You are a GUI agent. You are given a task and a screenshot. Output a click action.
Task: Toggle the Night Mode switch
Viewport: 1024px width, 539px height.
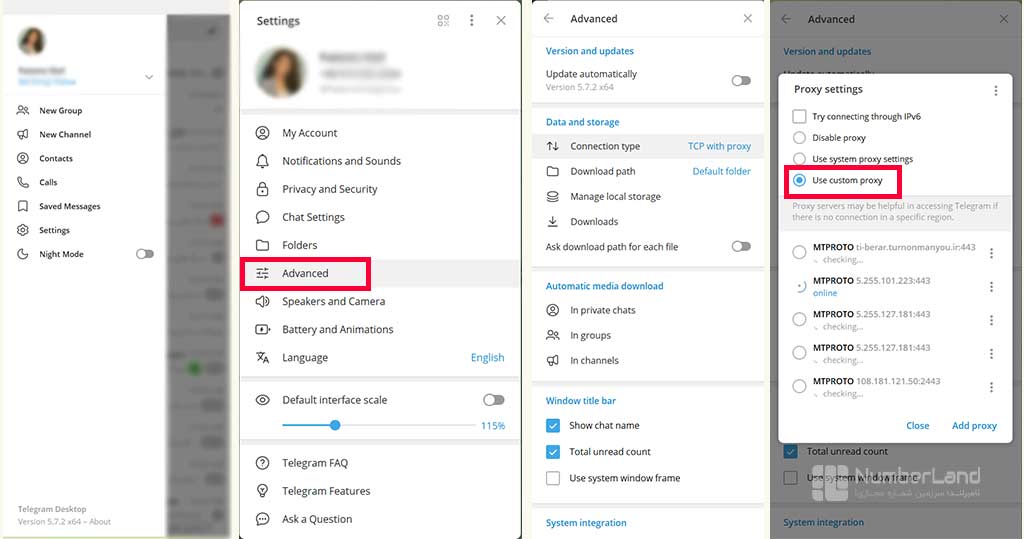pyautogui.click(x=144, y=254)
